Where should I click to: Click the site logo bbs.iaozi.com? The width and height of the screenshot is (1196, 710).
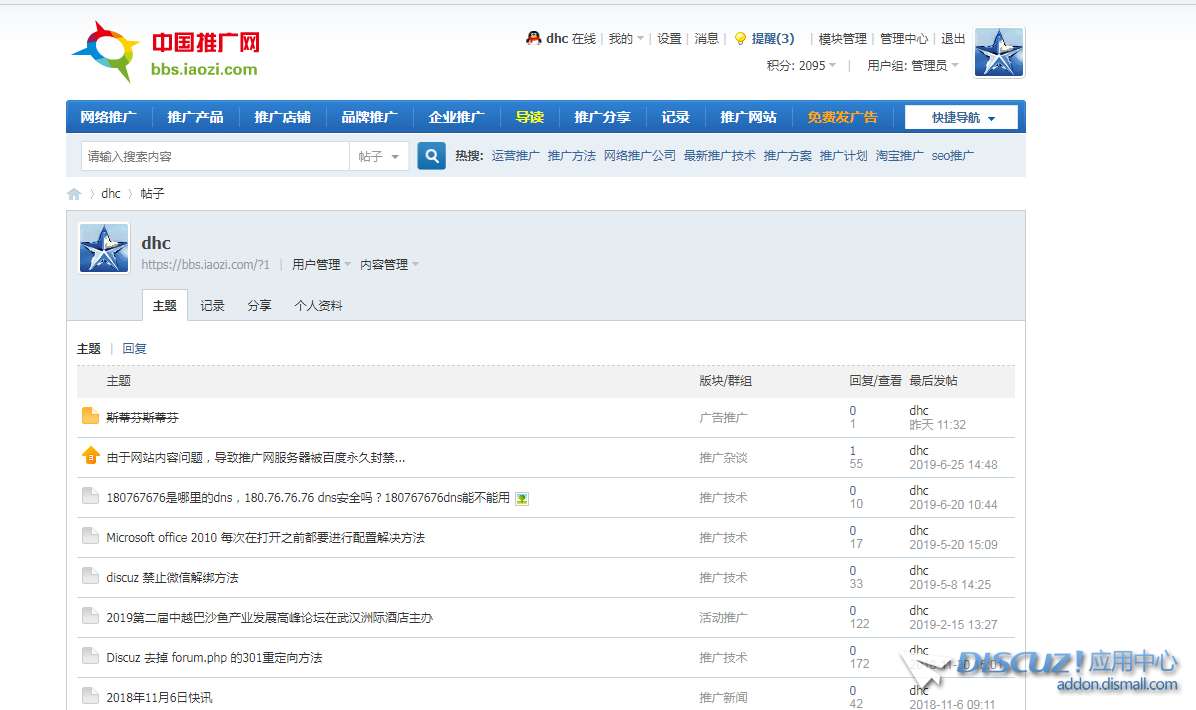pyautogui.click(x=166, y=52)
